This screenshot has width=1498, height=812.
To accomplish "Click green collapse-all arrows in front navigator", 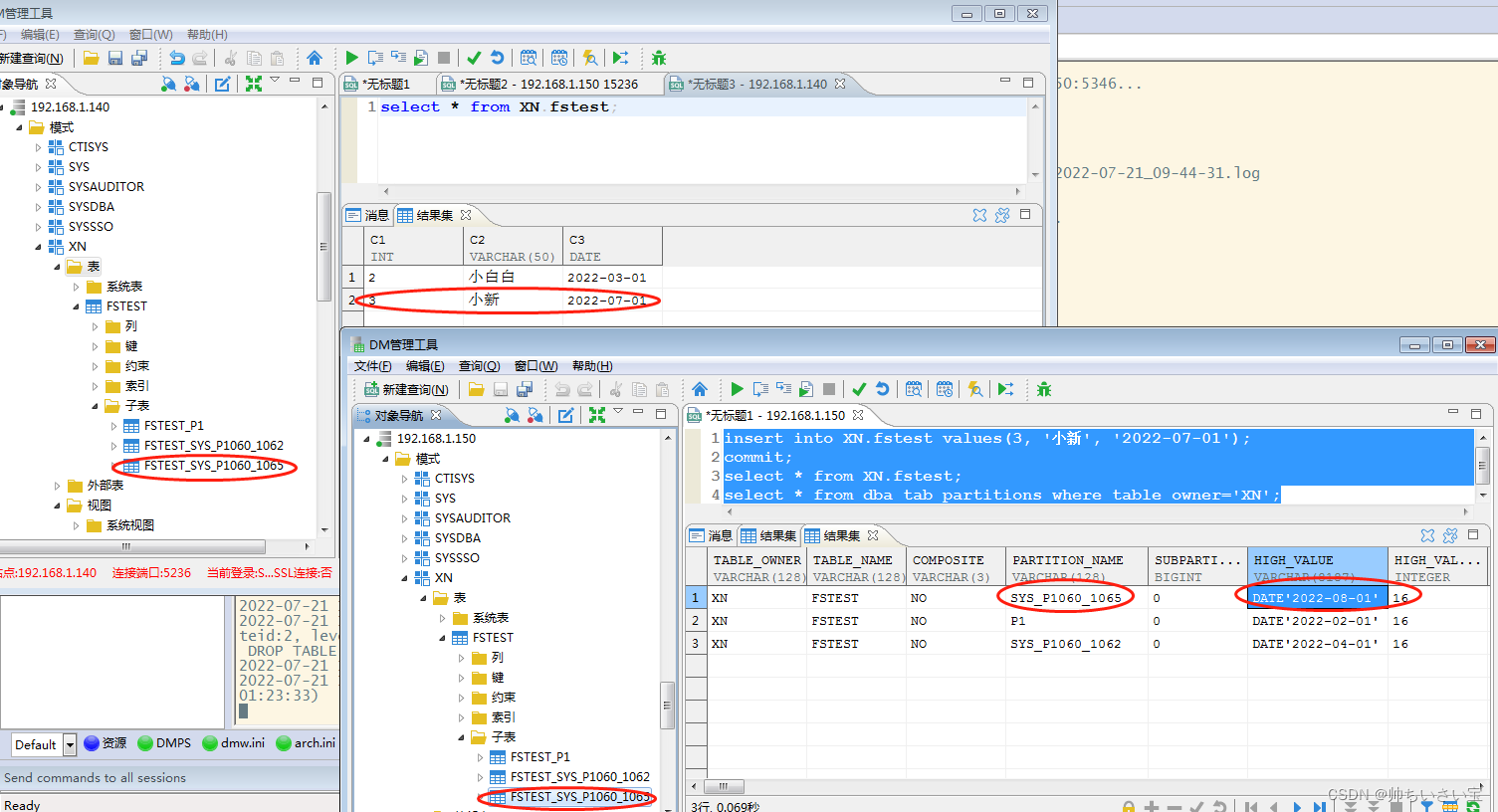I will [596, 415].
